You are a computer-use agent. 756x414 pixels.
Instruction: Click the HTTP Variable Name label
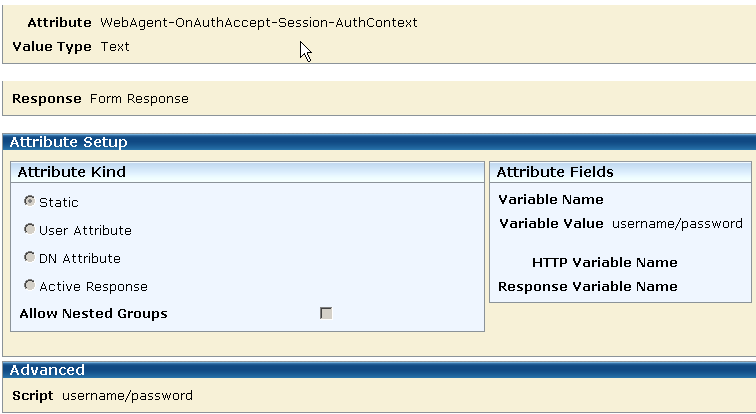pos(605,262)
